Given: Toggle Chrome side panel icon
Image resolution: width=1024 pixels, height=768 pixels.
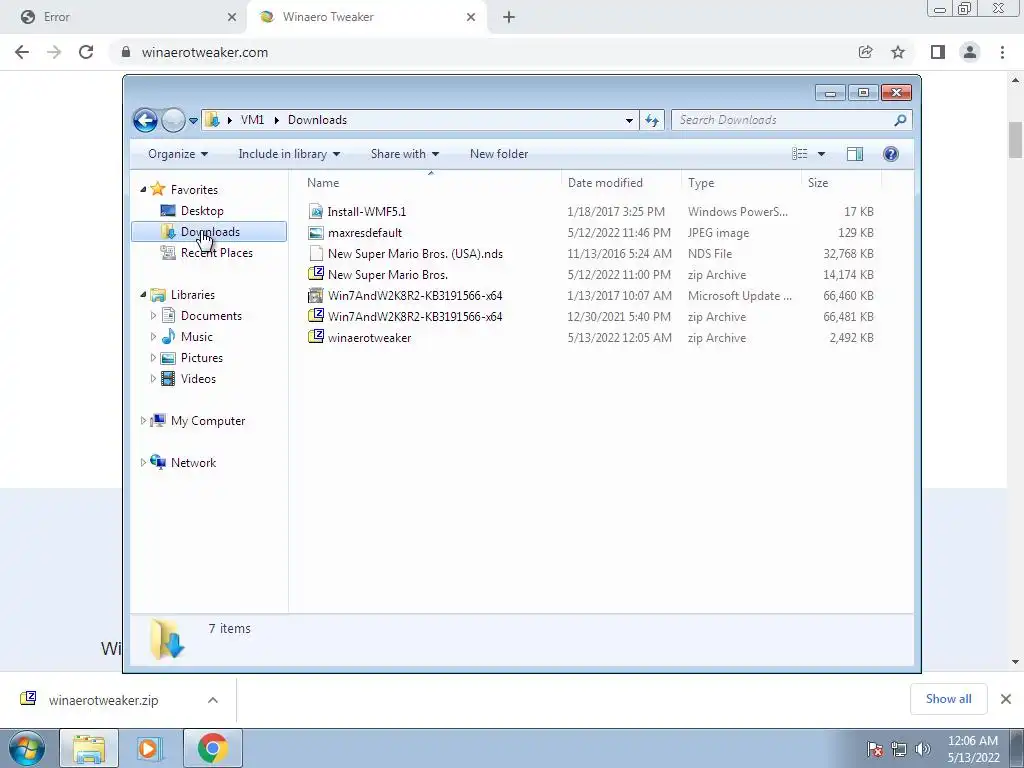Looking at the screenshot, I should [x=938, y=52].
